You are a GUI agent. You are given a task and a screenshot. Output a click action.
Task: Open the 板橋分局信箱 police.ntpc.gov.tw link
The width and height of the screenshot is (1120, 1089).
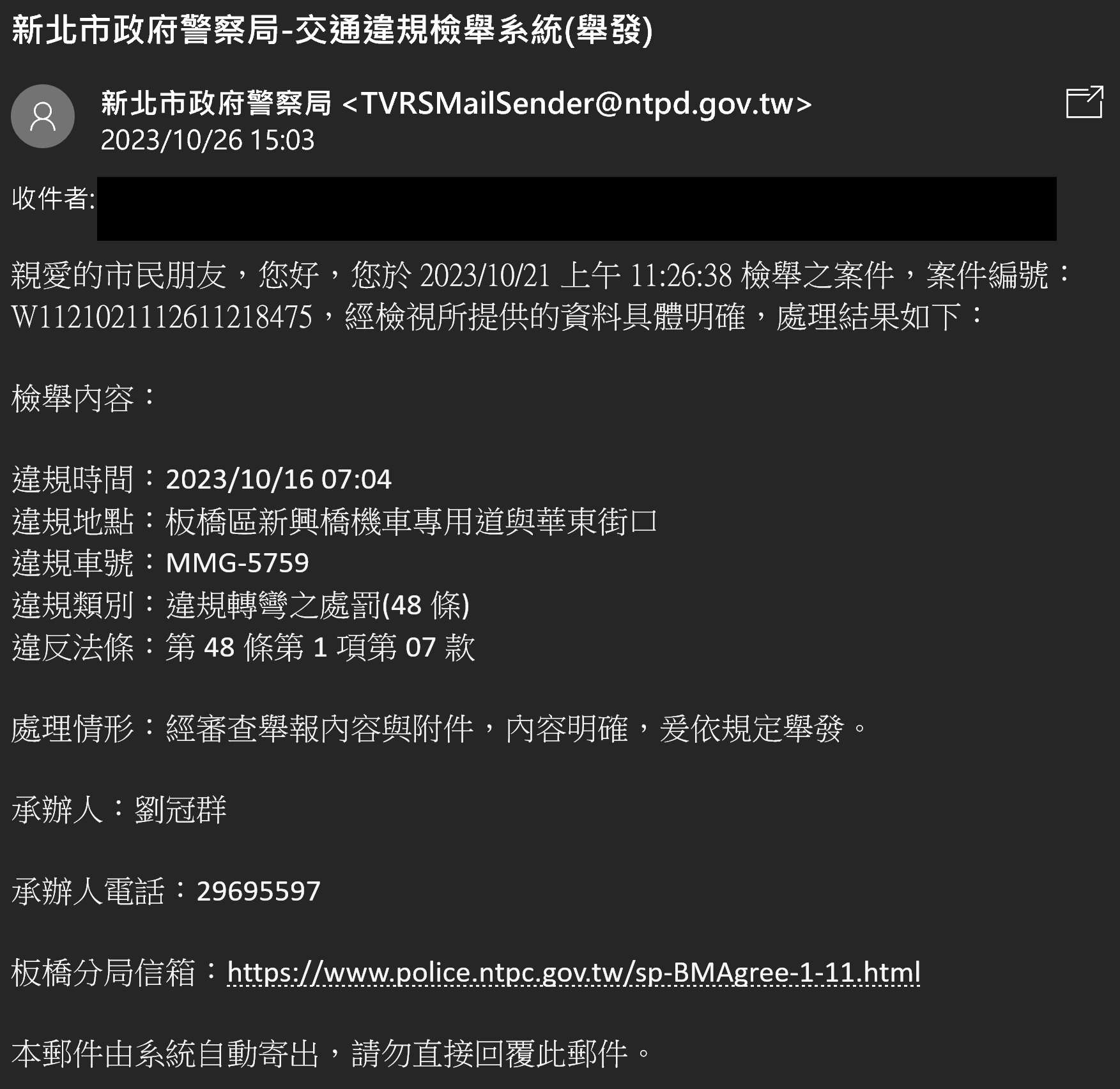coord(574,973)
